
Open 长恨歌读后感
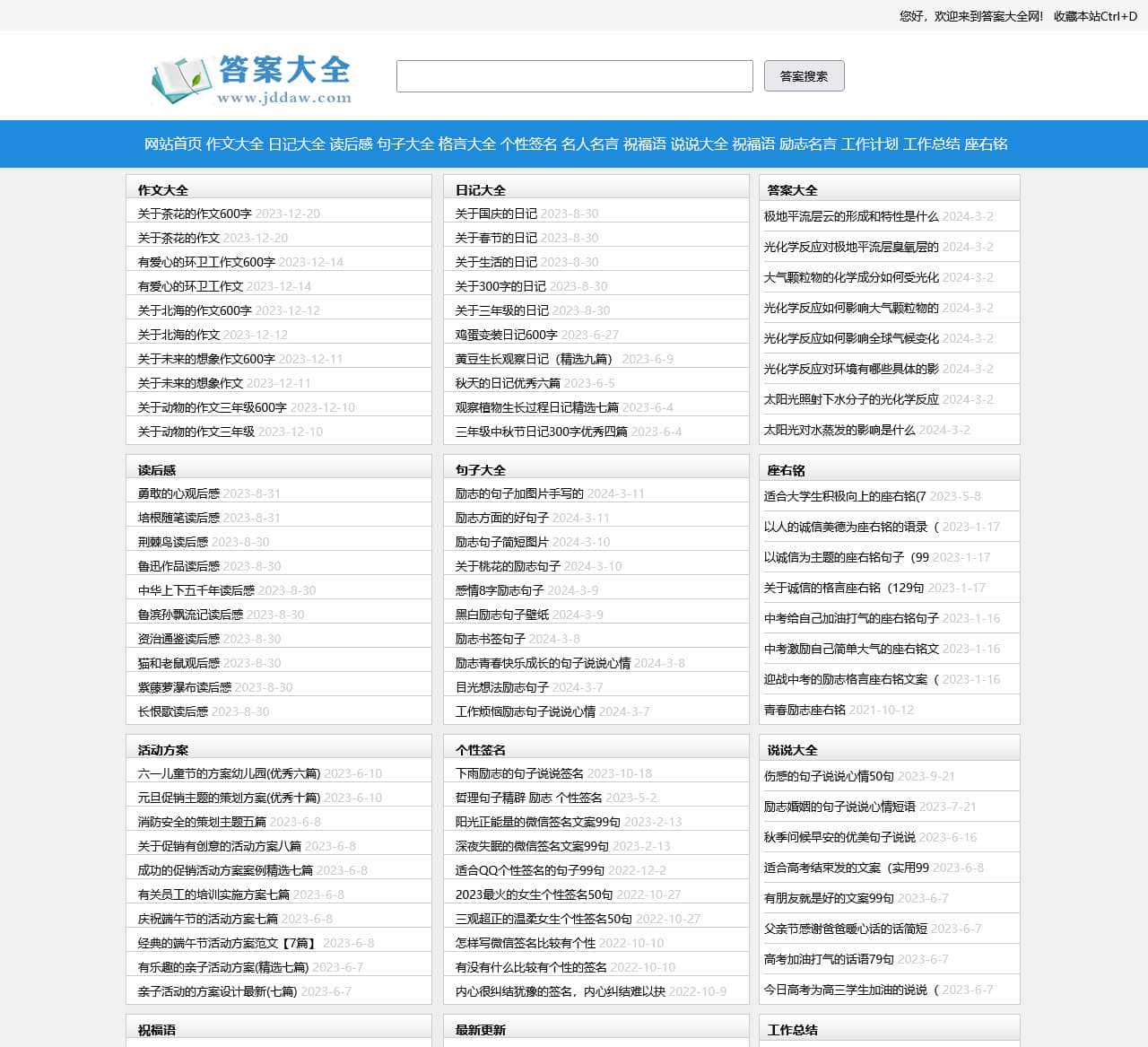[172, 711]
